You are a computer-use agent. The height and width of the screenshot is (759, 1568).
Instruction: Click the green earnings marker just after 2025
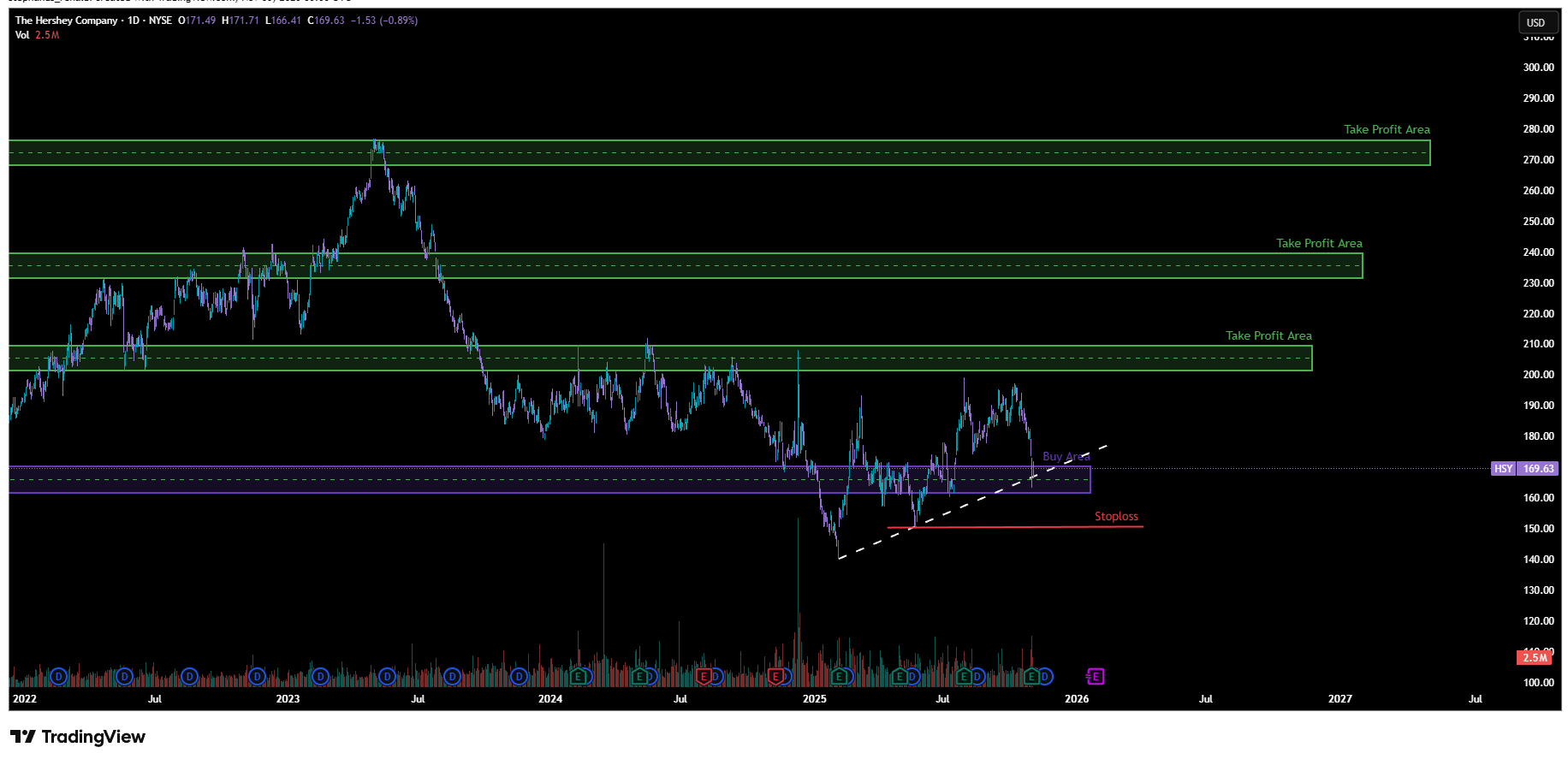[x=840, y=677]
